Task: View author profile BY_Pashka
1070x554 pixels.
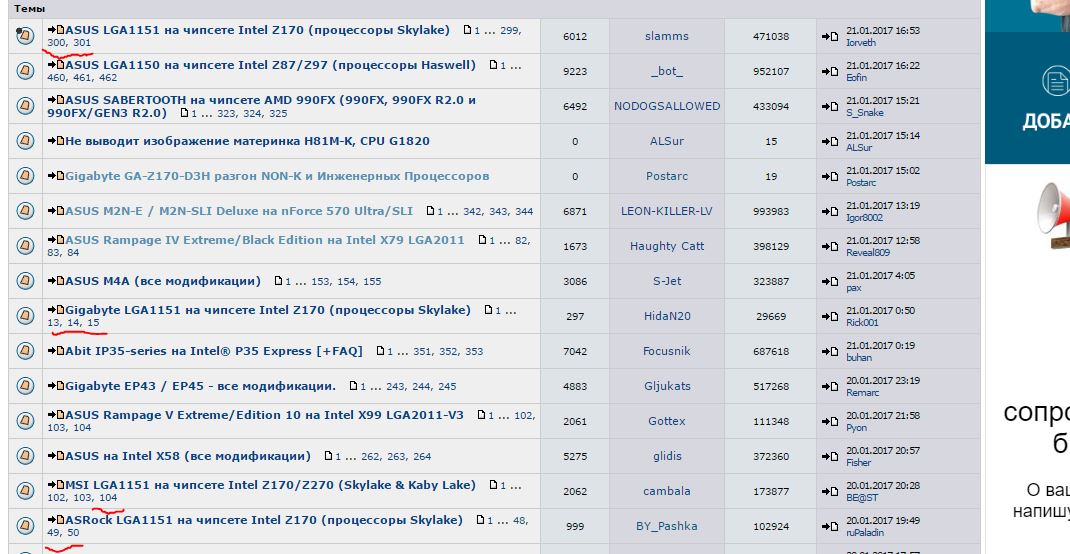Action: [667, 527]
